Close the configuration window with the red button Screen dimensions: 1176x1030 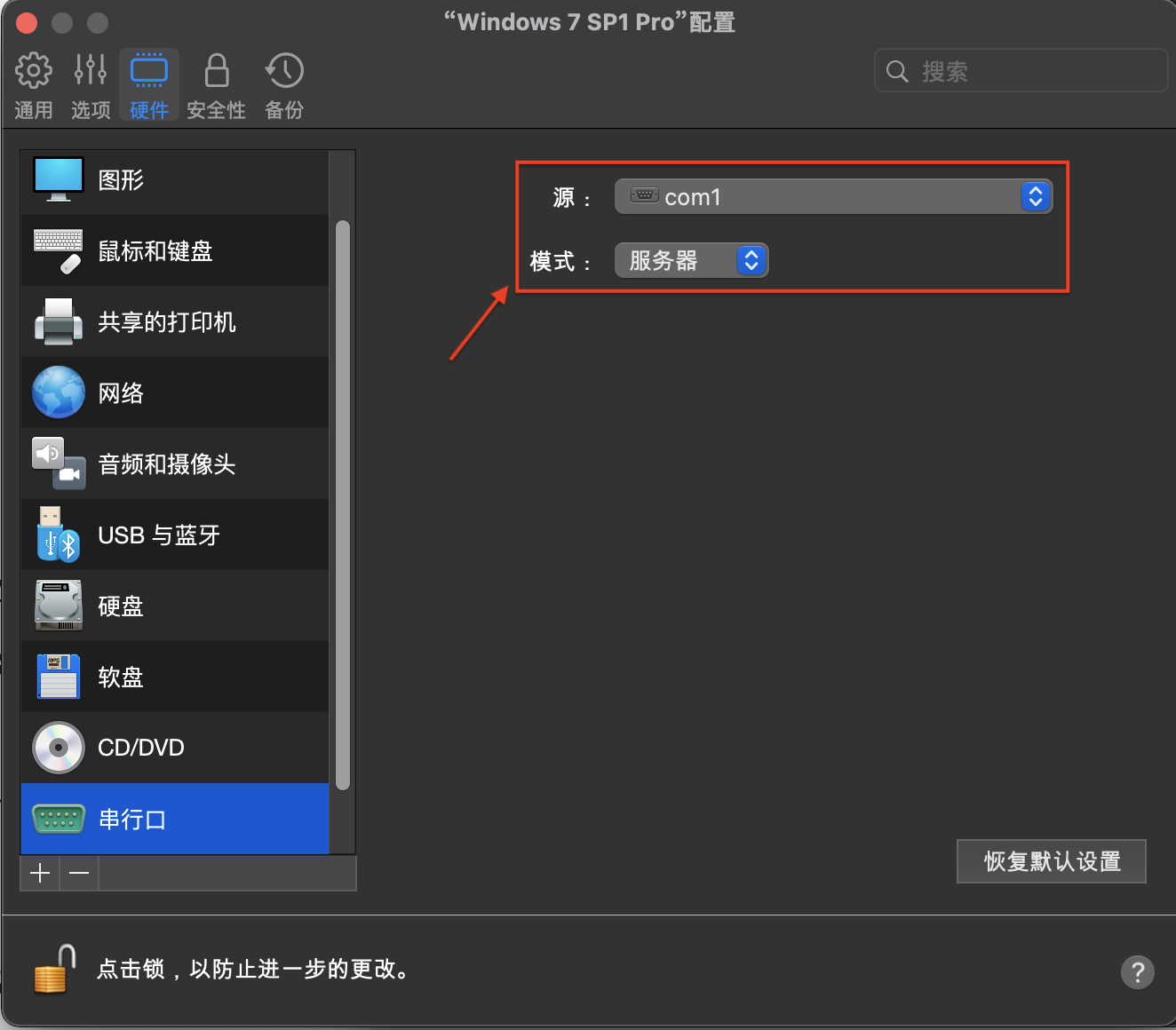pos(27,23)
